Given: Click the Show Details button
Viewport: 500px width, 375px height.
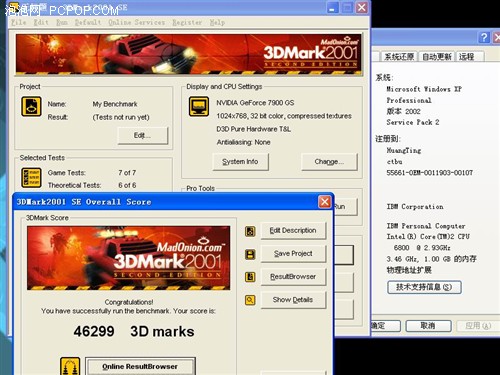Looking at the screenshot, I should (x=293, y=300).
